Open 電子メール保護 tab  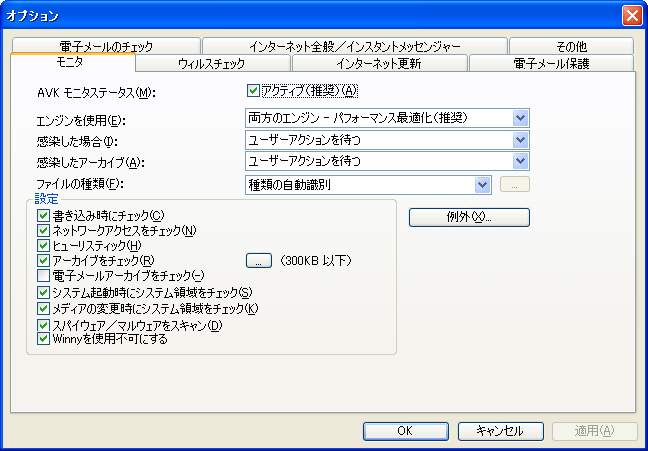tap(551, 63)
